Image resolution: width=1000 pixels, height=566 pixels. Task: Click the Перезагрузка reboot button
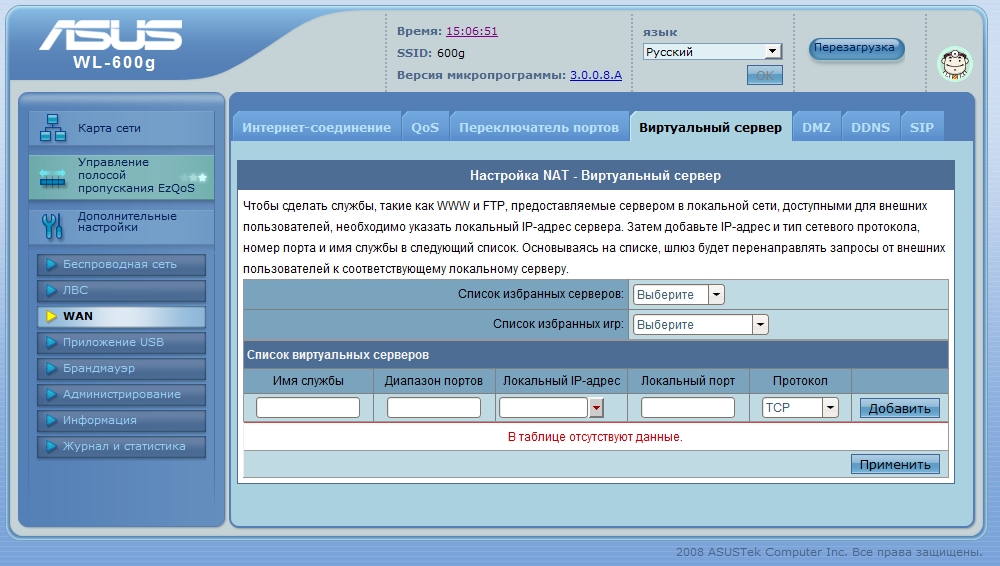point(855,48)
